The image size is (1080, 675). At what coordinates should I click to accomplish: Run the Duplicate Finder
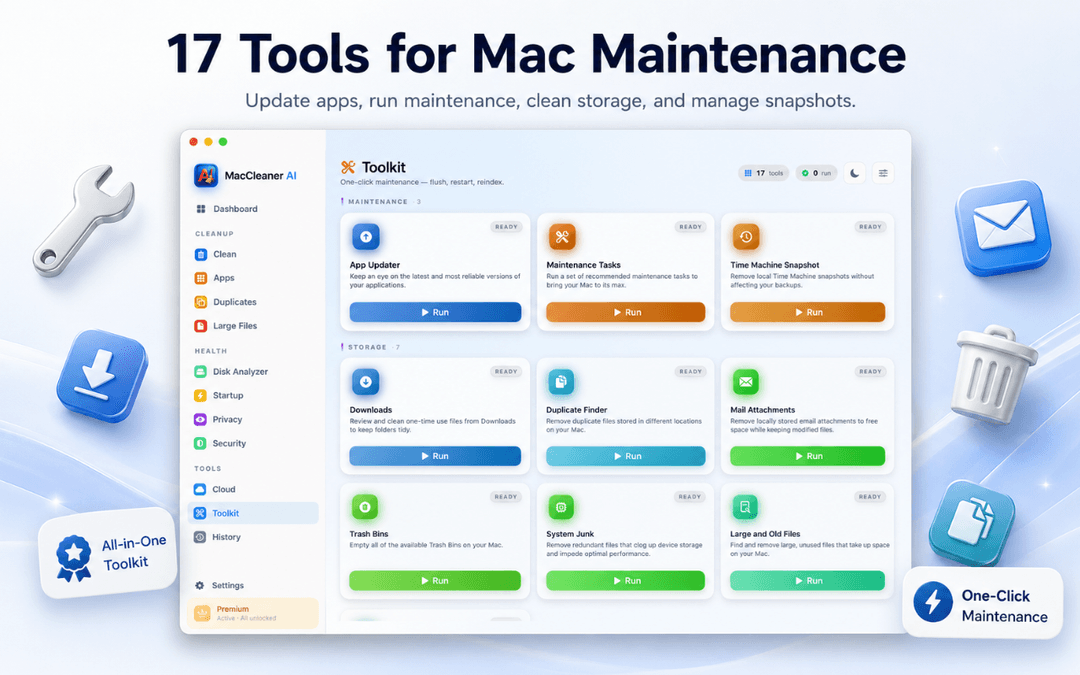[x=625, y=456]
